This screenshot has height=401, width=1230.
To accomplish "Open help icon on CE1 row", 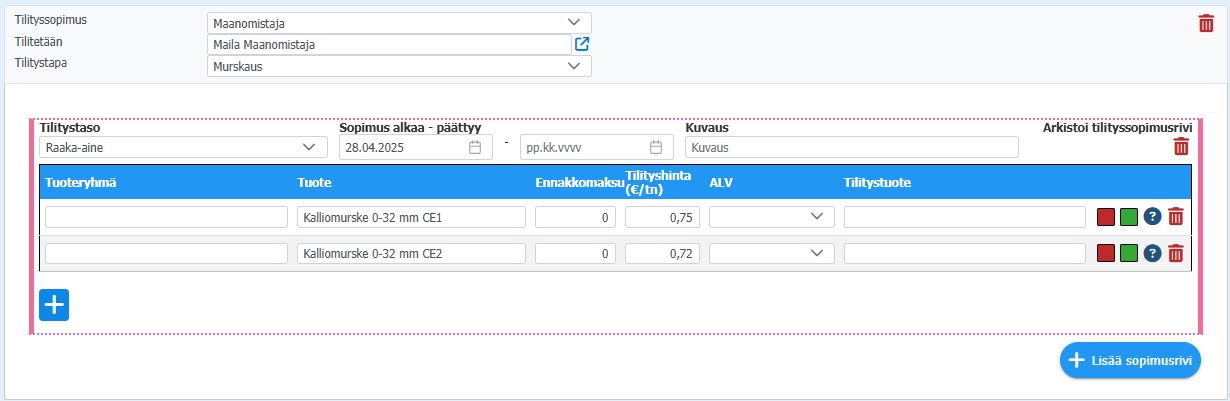I will tap(1152, 217).
